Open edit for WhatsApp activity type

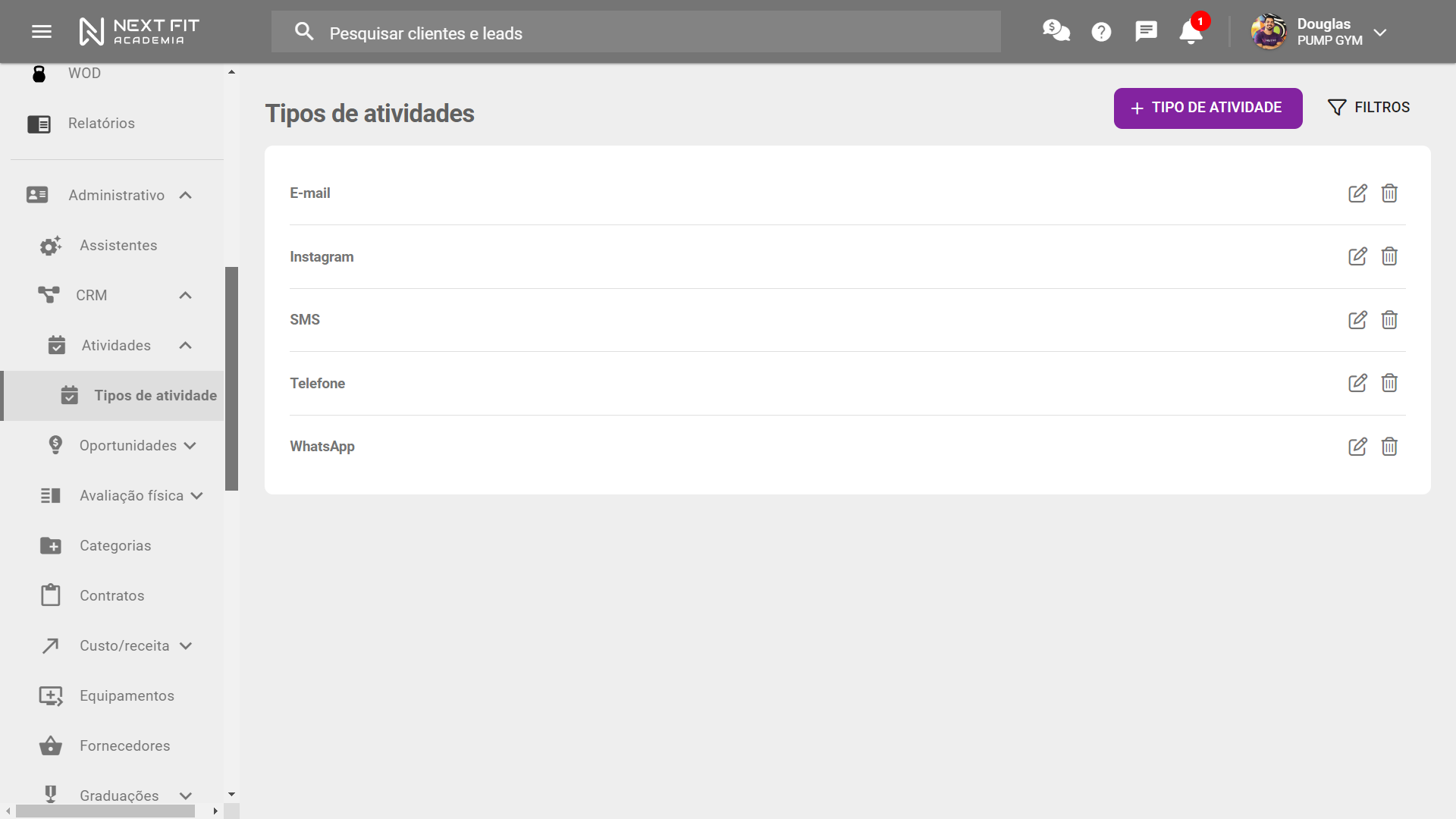point(1357,447)
